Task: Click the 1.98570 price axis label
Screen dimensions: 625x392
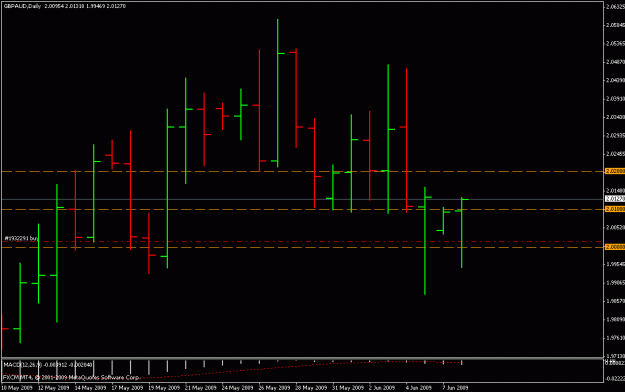Action: point(615,301)
